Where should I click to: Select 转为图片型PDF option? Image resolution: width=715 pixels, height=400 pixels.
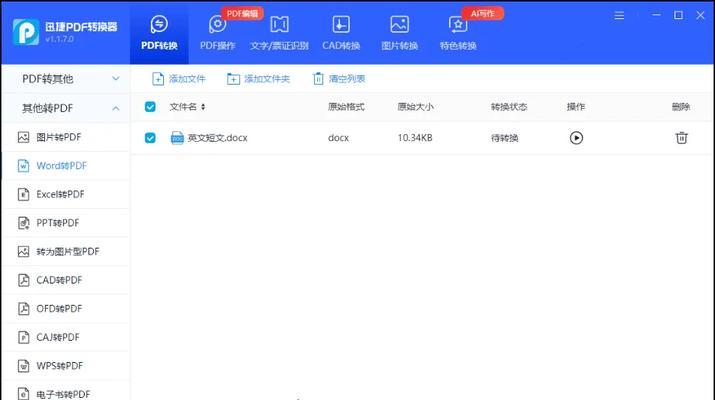[x=66, y=251]
